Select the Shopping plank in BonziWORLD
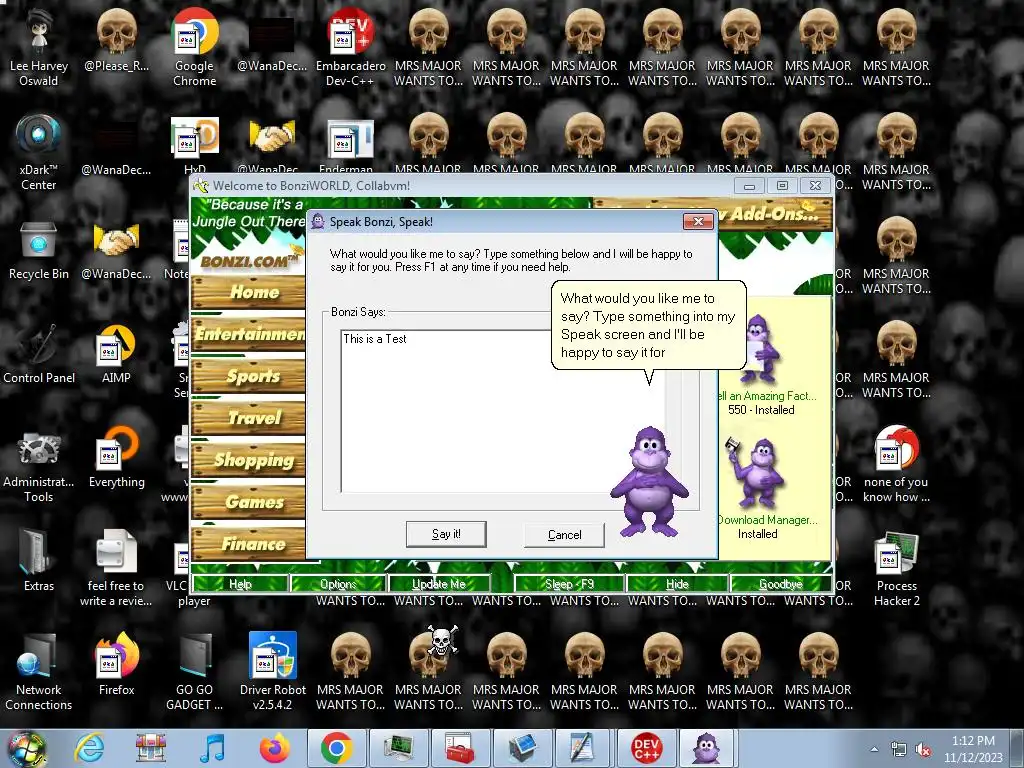 [248, 460]
